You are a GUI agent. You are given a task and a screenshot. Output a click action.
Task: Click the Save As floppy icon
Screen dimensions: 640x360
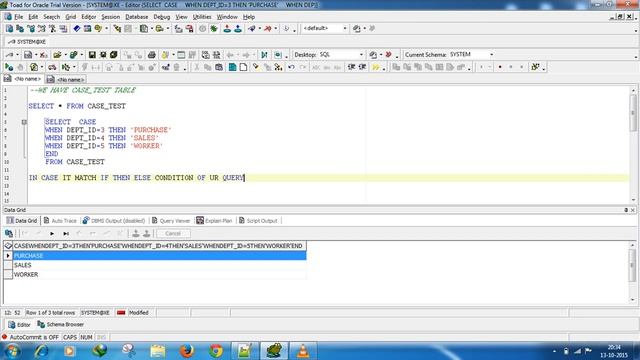tap(103, 55)
